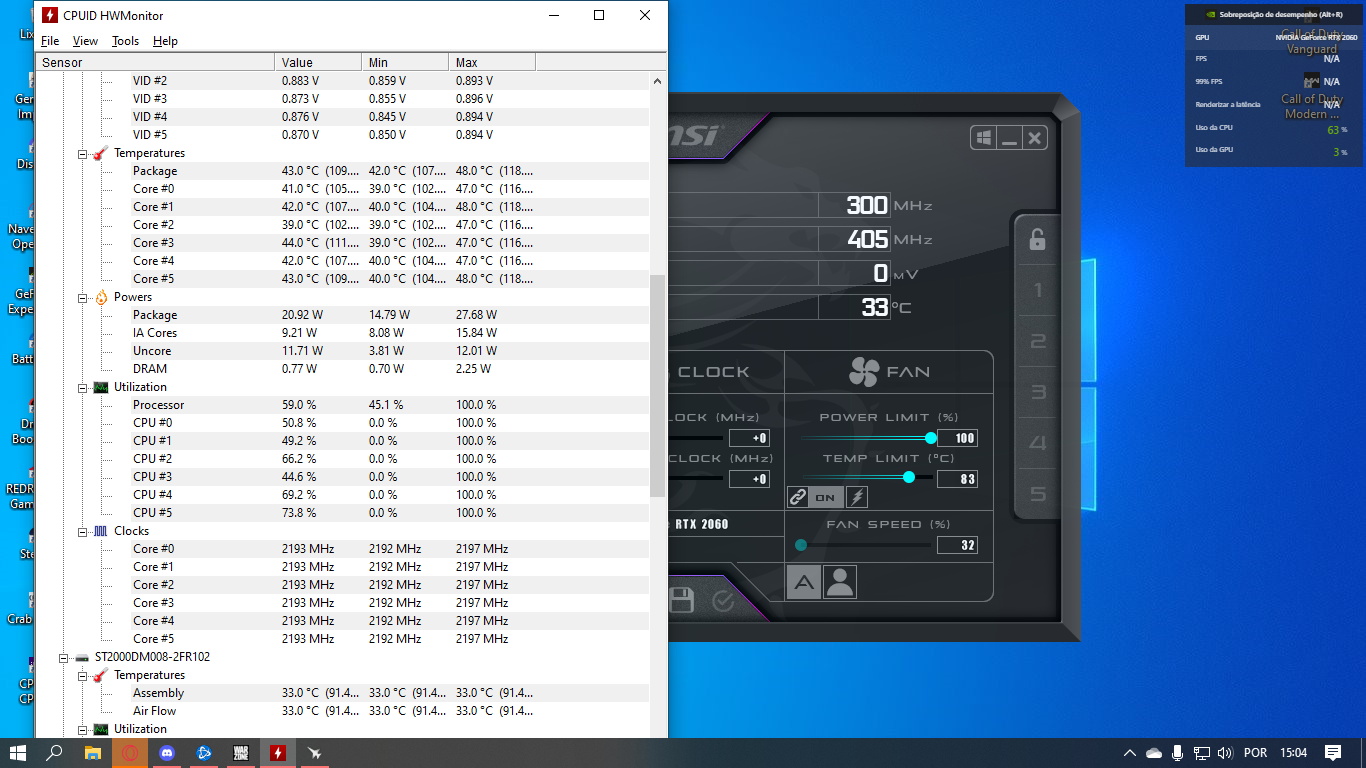Open the Help menu in HWMonitor
This screenshot has width=1366, height=768.
165,41
